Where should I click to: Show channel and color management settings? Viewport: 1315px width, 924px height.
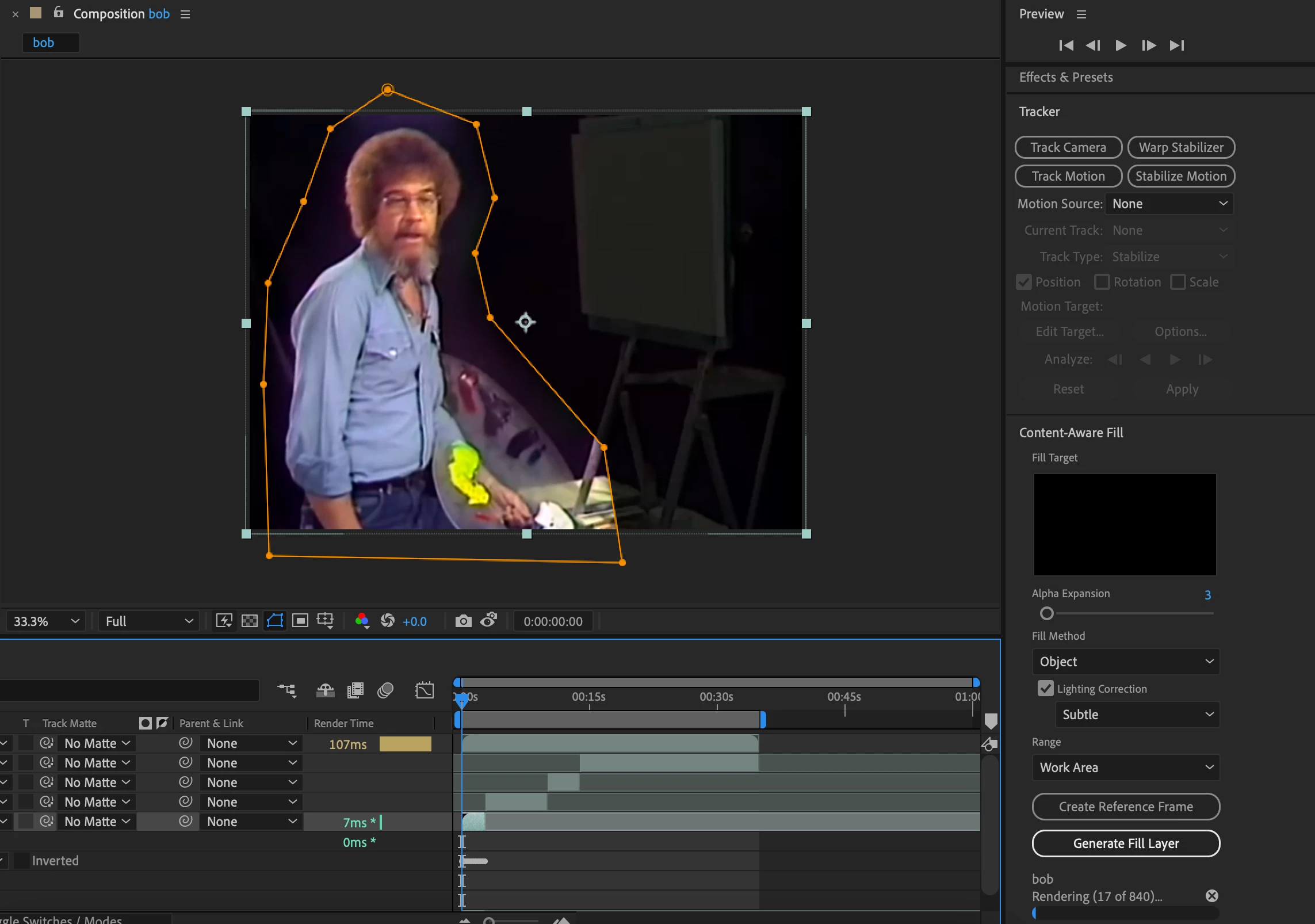(x=362, y=621)
